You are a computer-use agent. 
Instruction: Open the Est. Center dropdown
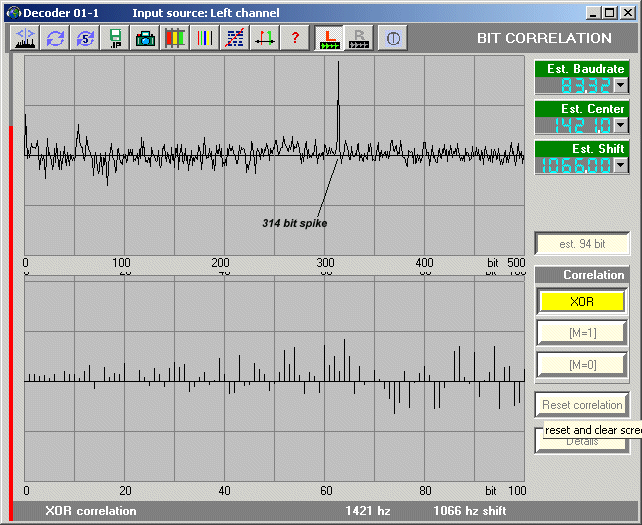[620, 125]
